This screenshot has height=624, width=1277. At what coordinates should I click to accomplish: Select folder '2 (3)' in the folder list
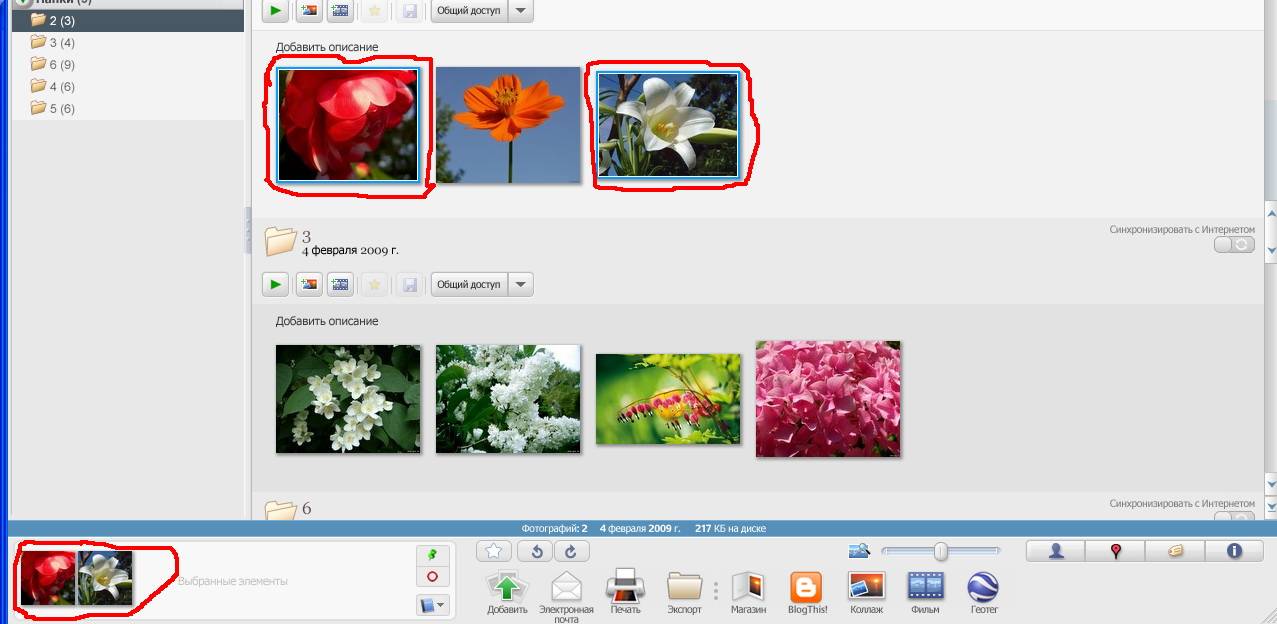[128, 20]
